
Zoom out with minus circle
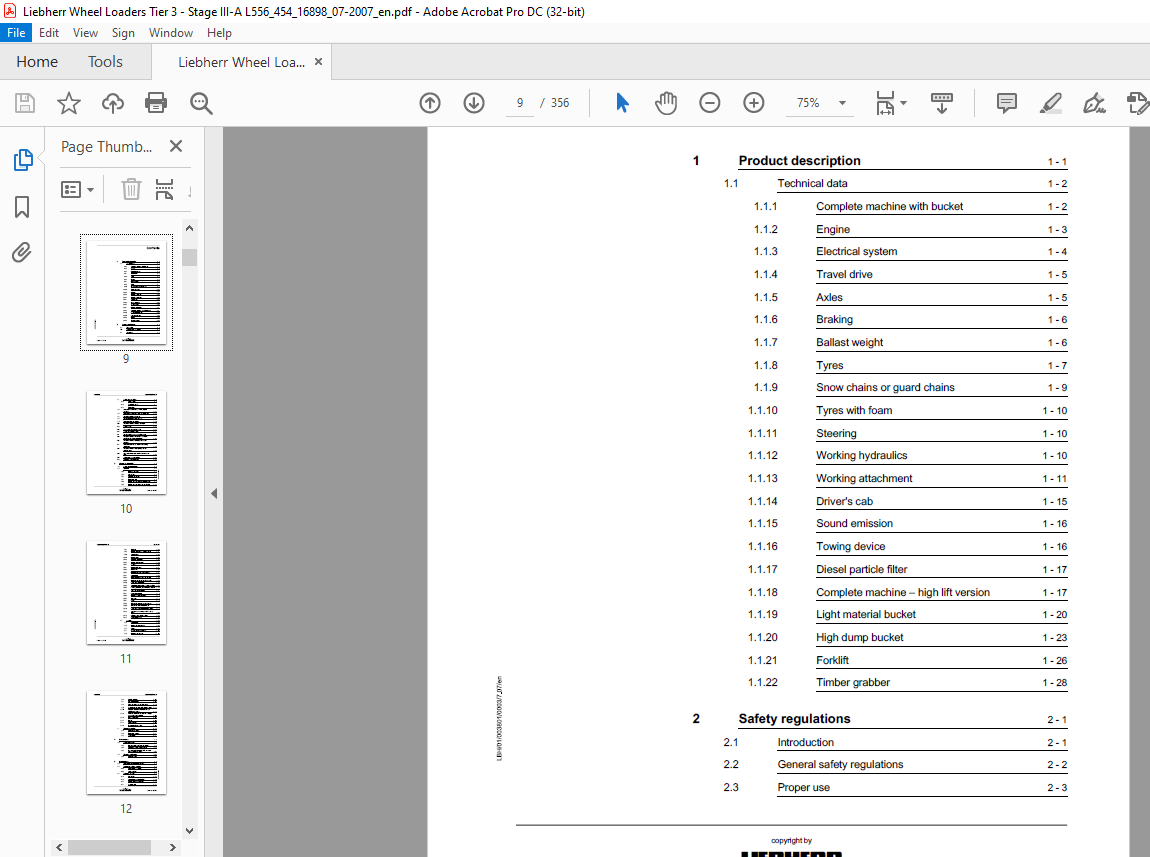[709, 103]
